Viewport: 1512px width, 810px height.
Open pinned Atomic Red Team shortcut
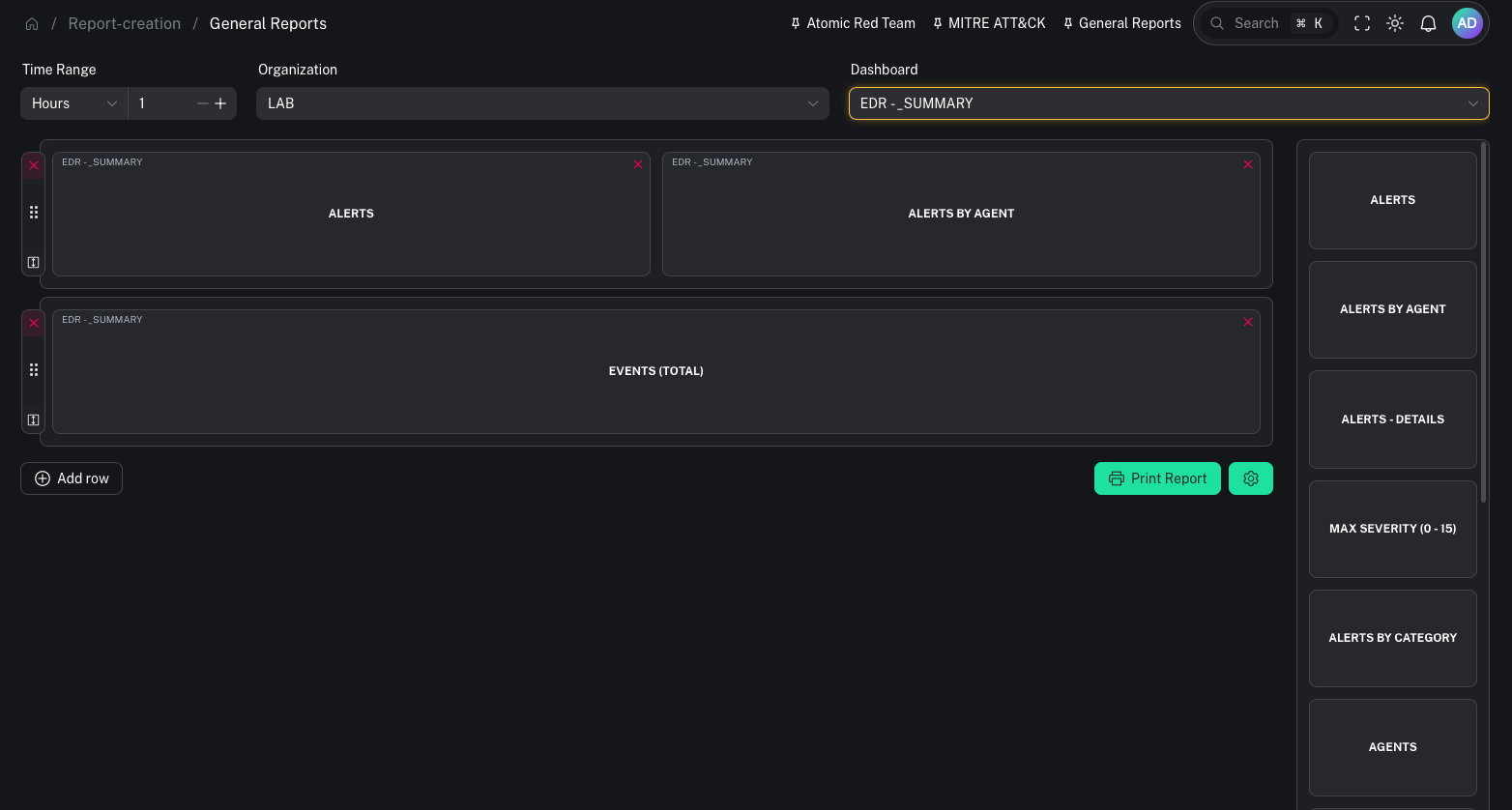853,23
